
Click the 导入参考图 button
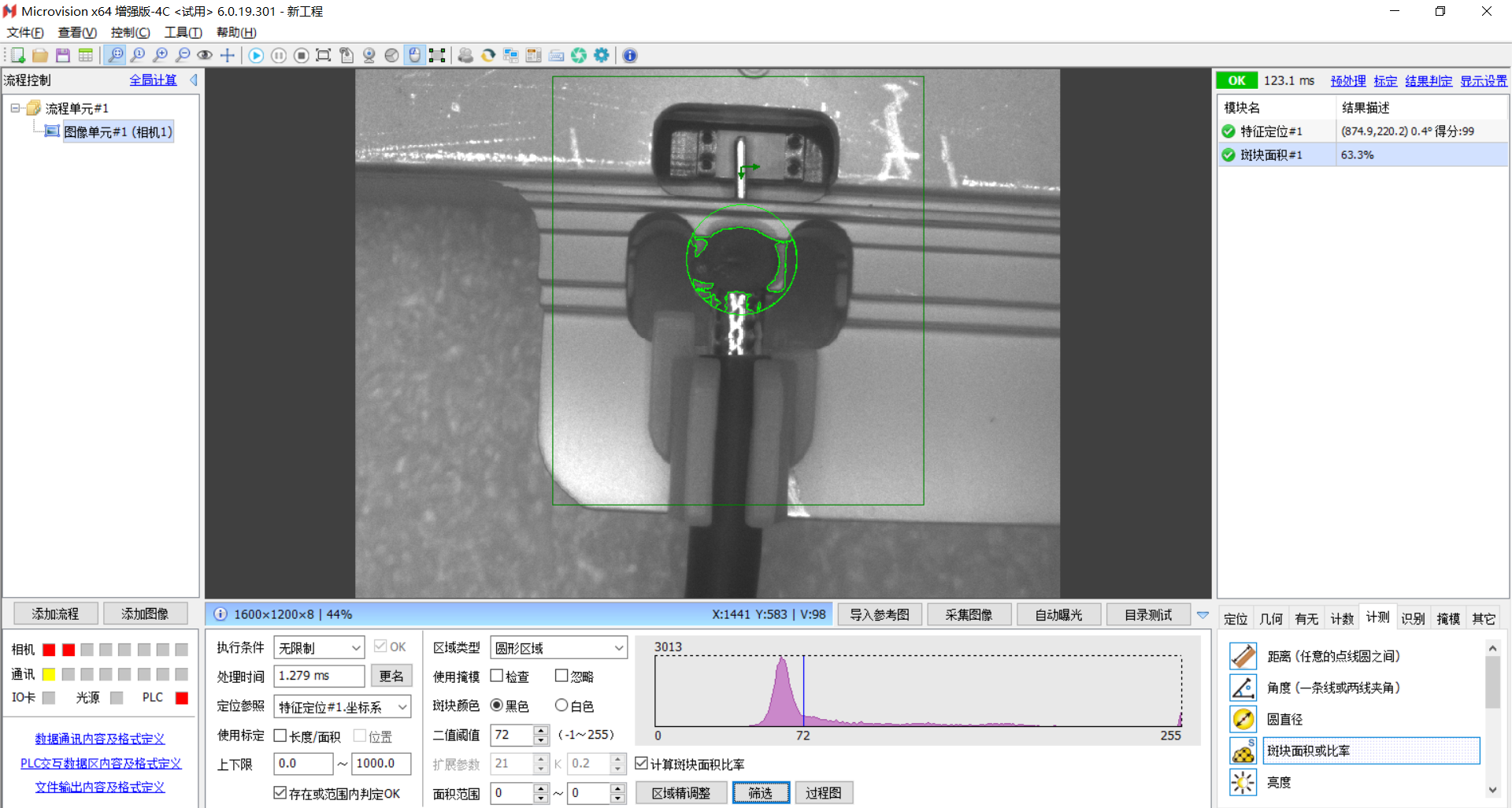(880, 614)
